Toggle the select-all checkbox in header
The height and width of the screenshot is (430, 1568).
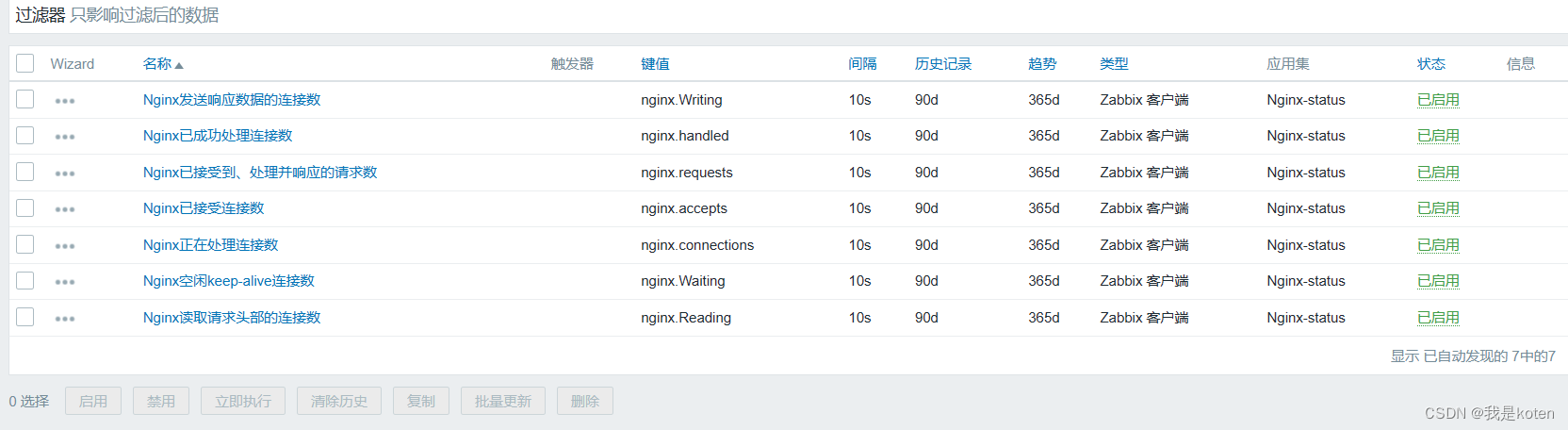coord(25,63)
